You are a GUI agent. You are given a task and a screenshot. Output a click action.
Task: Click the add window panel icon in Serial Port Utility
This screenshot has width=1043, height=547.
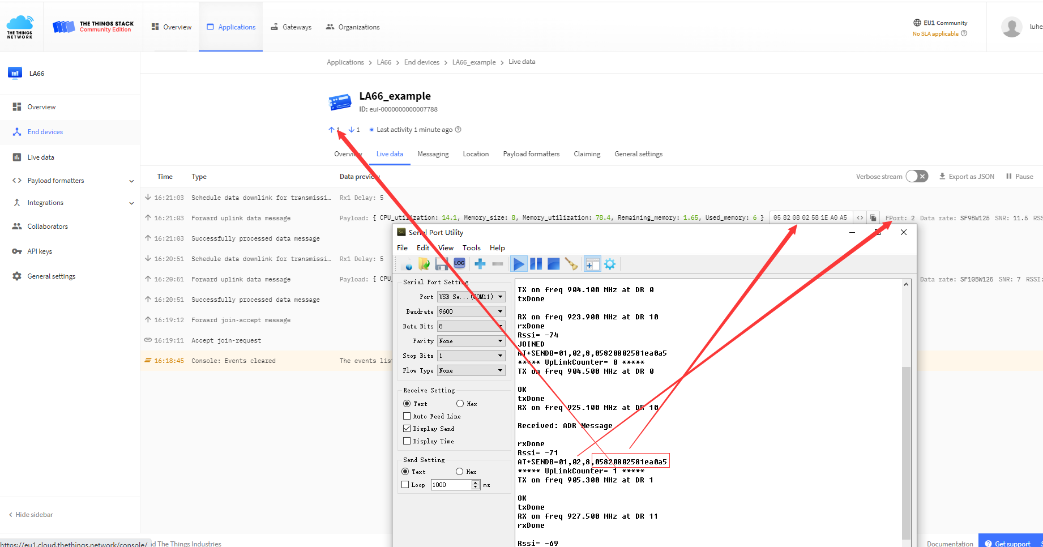click(592, 264)
